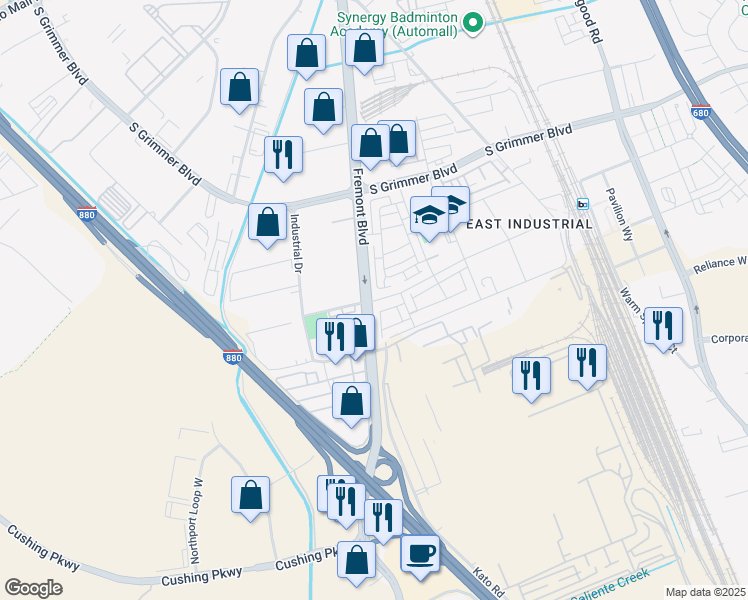Select the shopping bag marker near Northport Loop W

[250, 495]
